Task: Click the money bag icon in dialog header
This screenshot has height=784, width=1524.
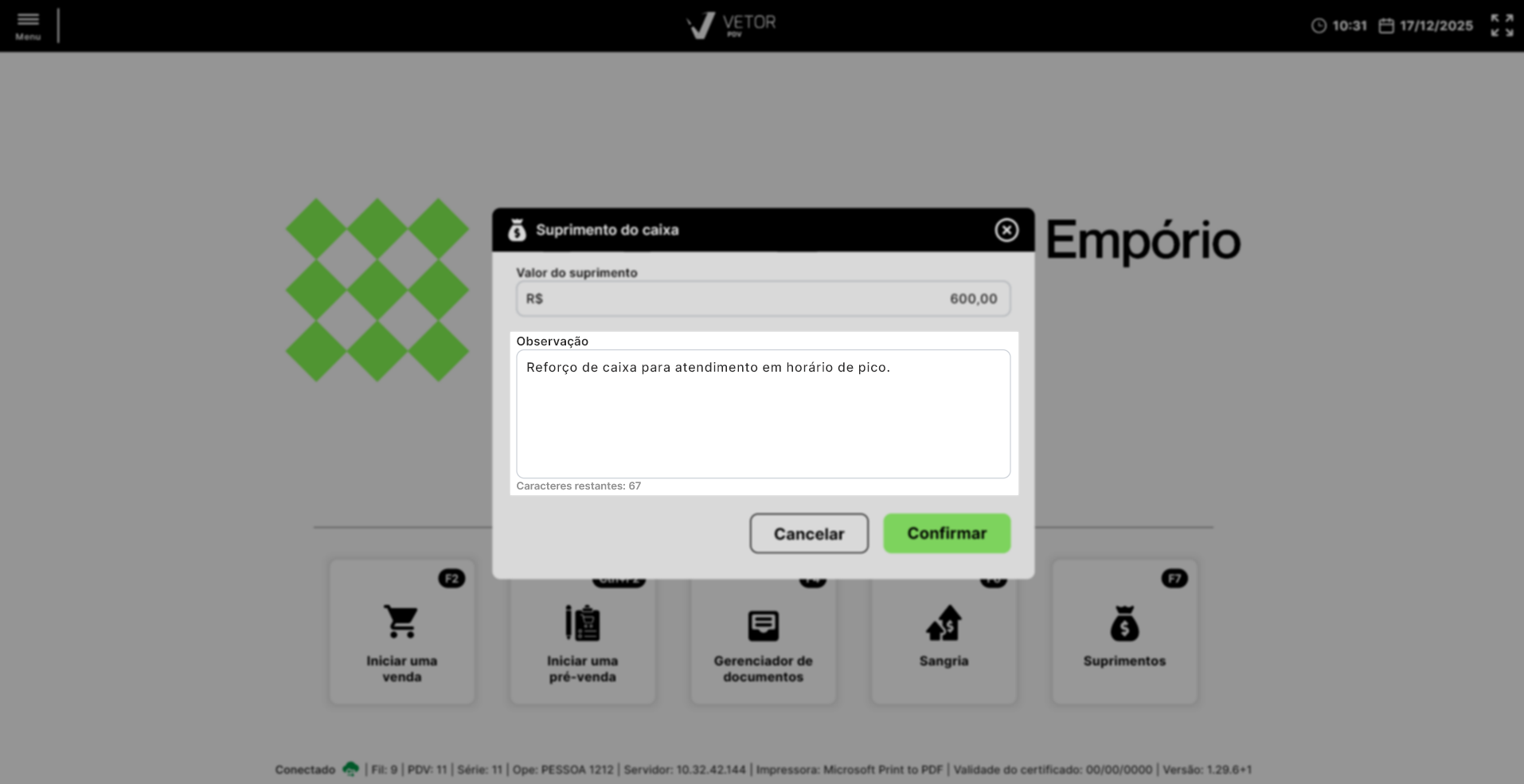Action: (x=517, y=230)
